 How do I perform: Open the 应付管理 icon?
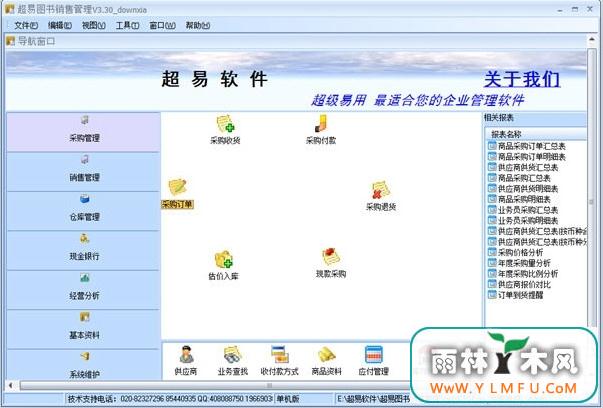click(373, 360)
